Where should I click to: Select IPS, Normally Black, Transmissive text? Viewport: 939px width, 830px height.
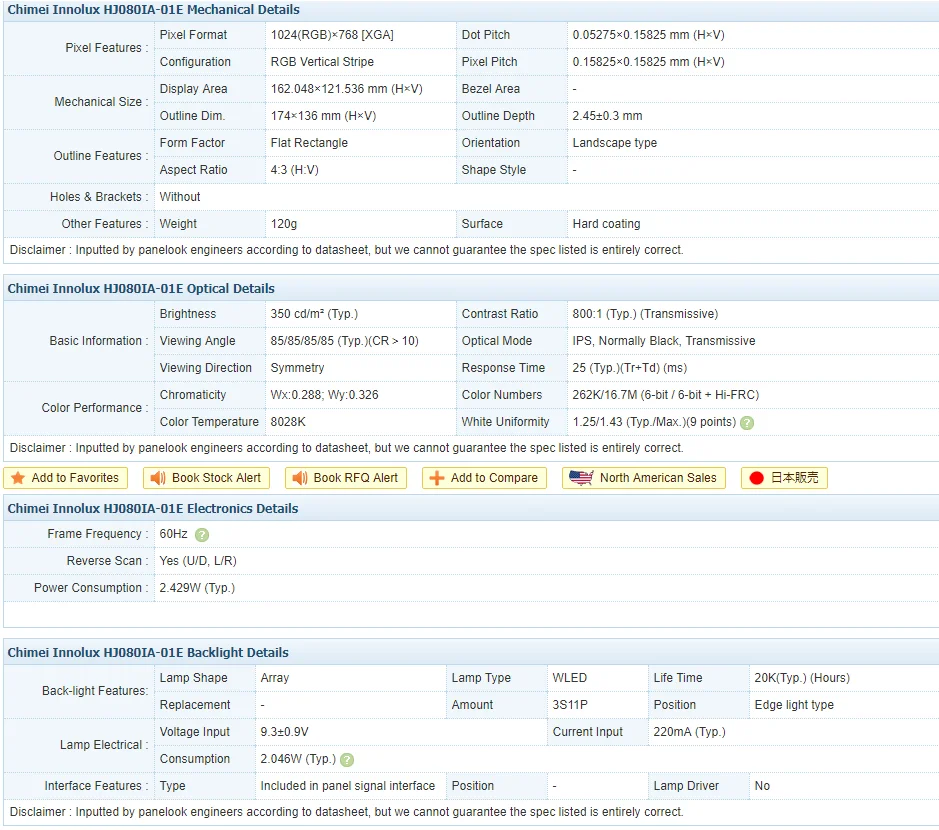(x=664, y=341)
